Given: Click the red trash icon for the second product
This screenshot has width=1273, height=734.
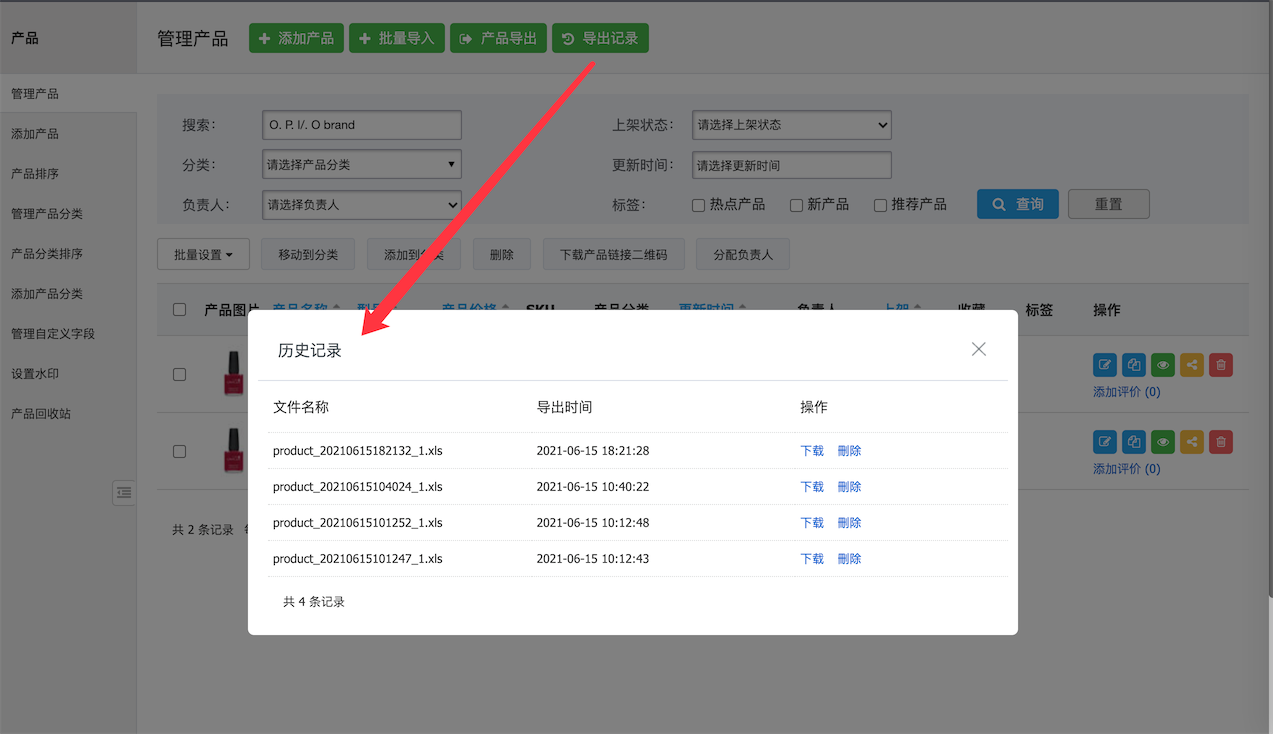Looking at the screenshot, I should tap(1220, 442).
